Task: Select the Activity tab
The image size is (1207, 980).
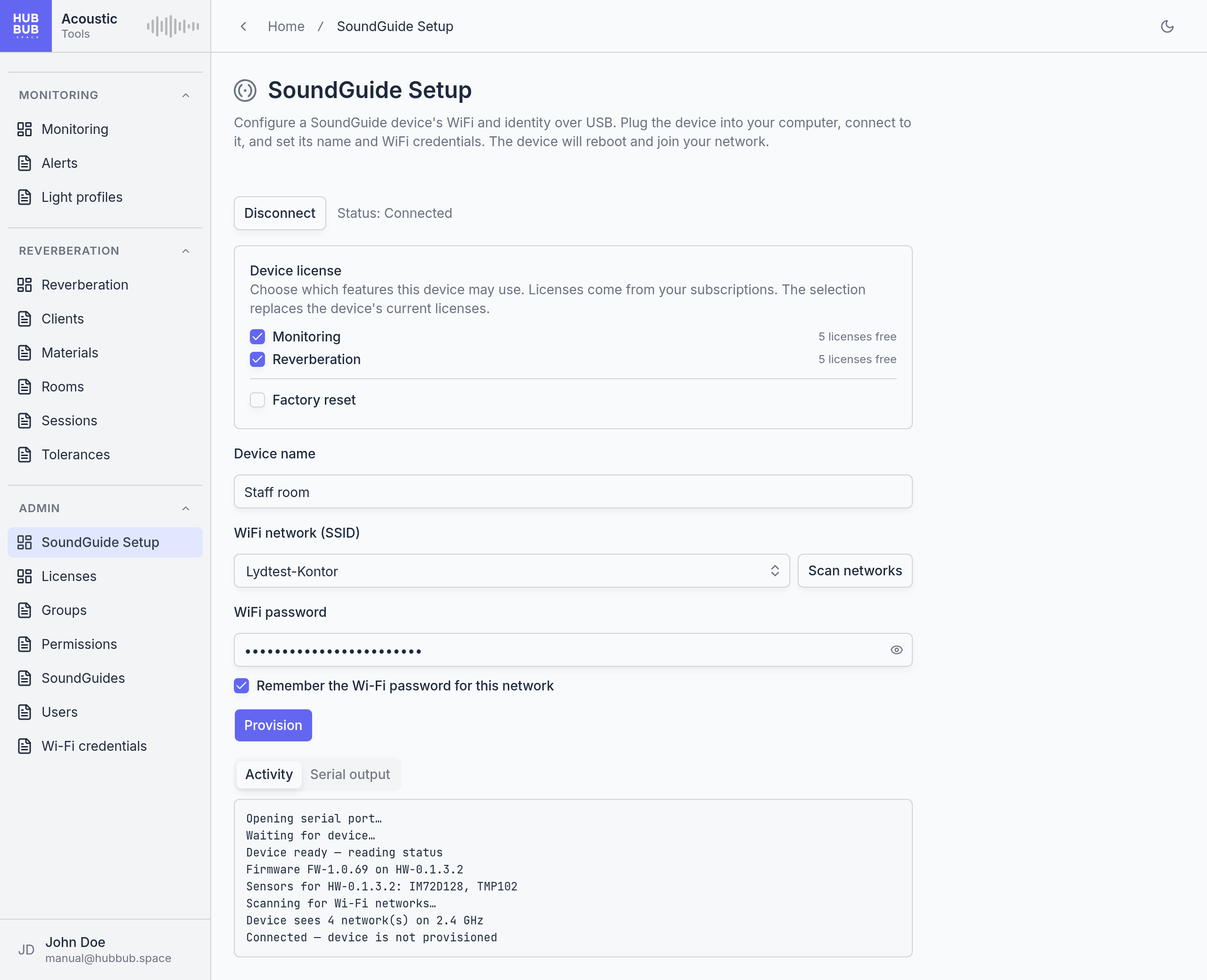Action: 269,774
